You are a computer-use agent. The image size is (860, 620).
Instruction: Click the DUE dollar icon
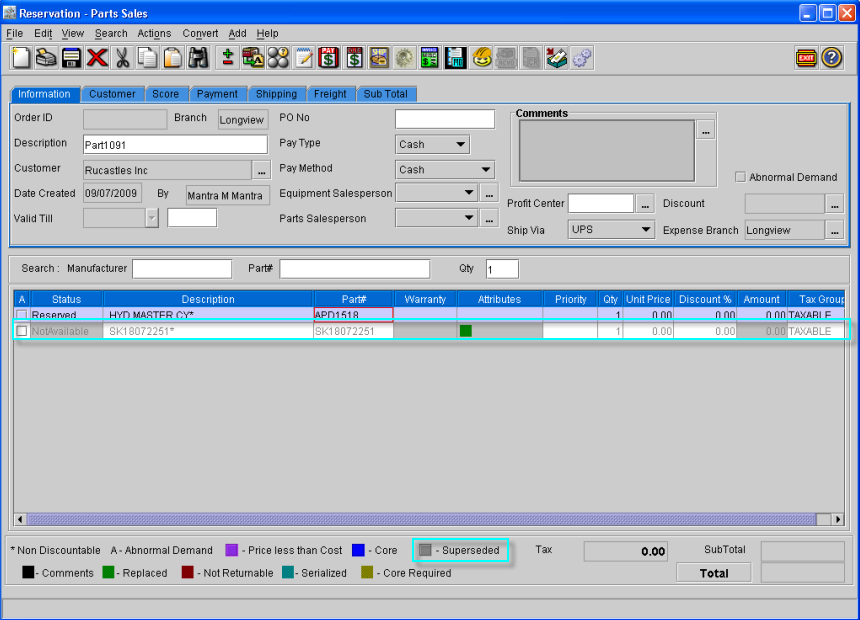[x=354, y=58]
